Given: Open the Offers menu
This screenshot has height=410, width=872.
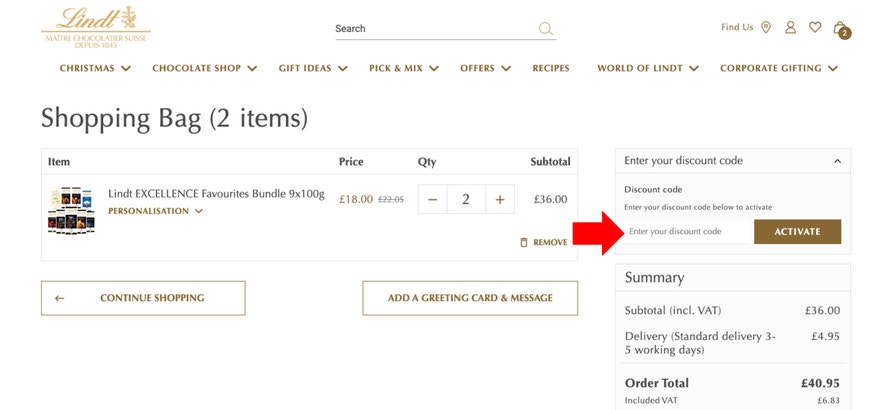Looking at the screenshot, I should [x=485, y=68].
